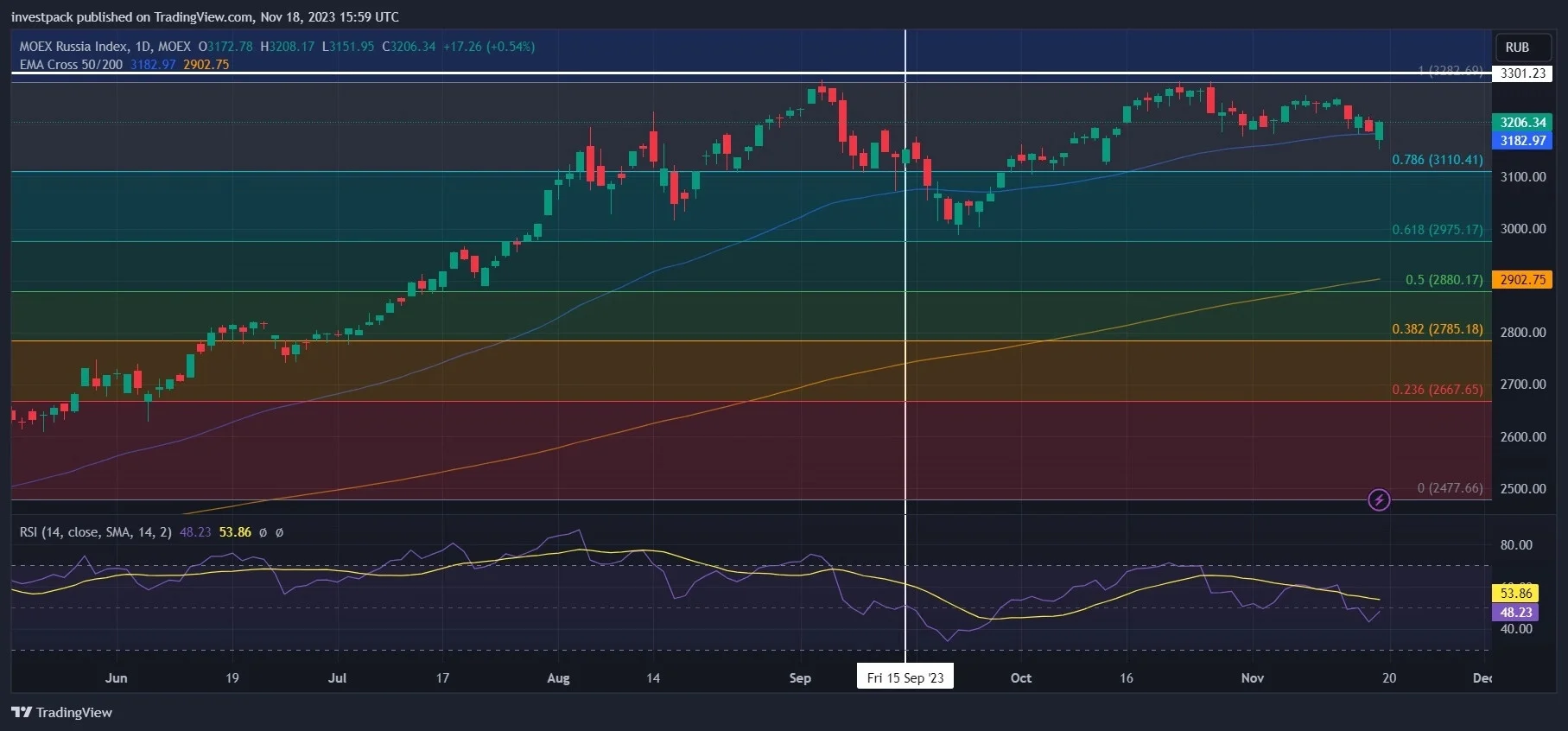Select the red 0.236 (2667.65) Fibonacci label
Viewport: 1568px width, 731px height.
coord(1438,390)
